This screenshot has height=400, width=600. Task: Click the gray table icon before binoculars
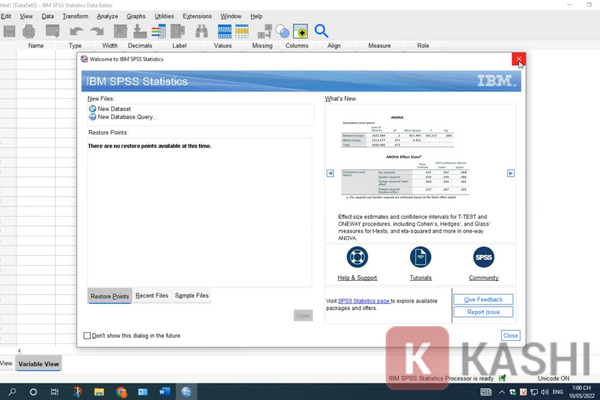[x=178, y=31]
